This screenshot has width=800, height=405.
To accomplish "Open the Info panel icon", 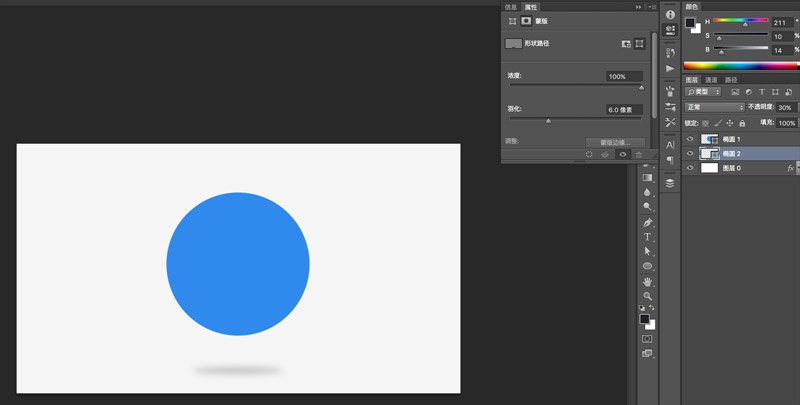I will (670, 15).
